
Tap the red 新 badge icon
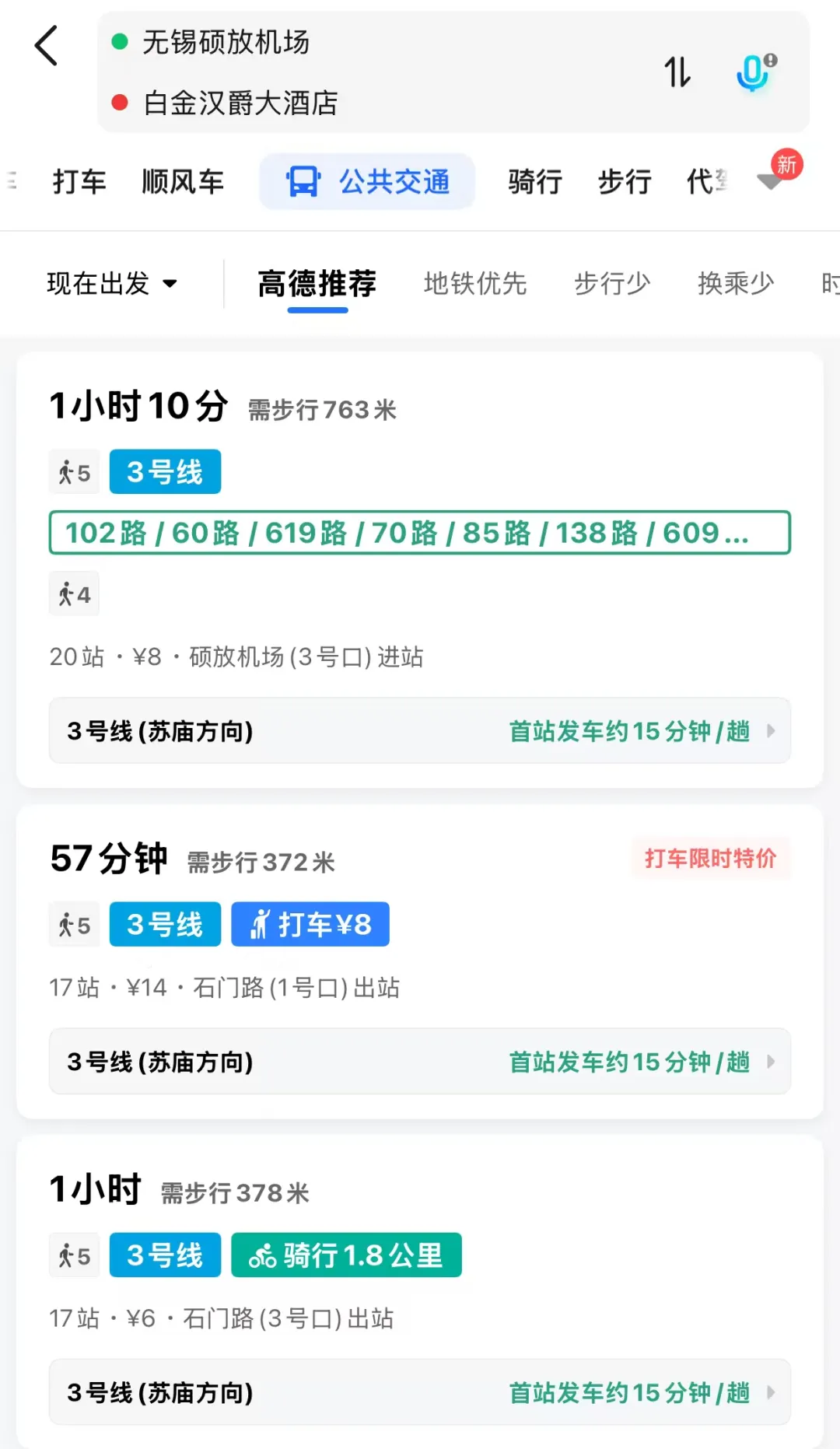coord(786,165)
